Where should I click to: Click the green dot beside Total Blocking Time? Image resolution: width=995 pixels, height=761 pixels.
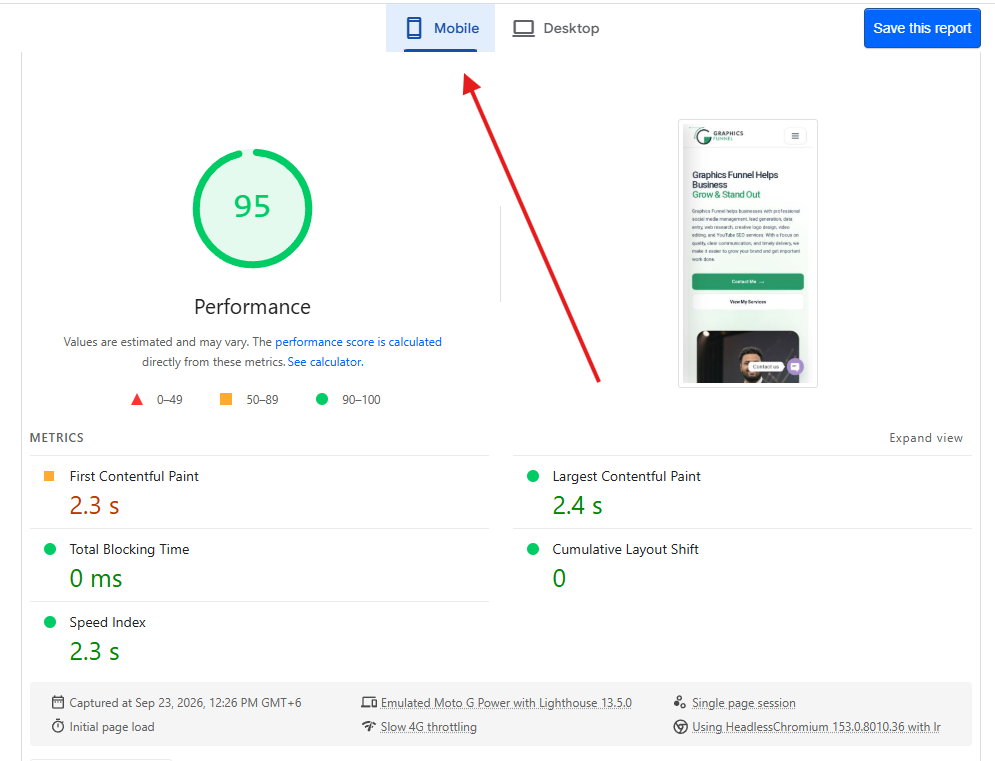(x=50, y=549)
